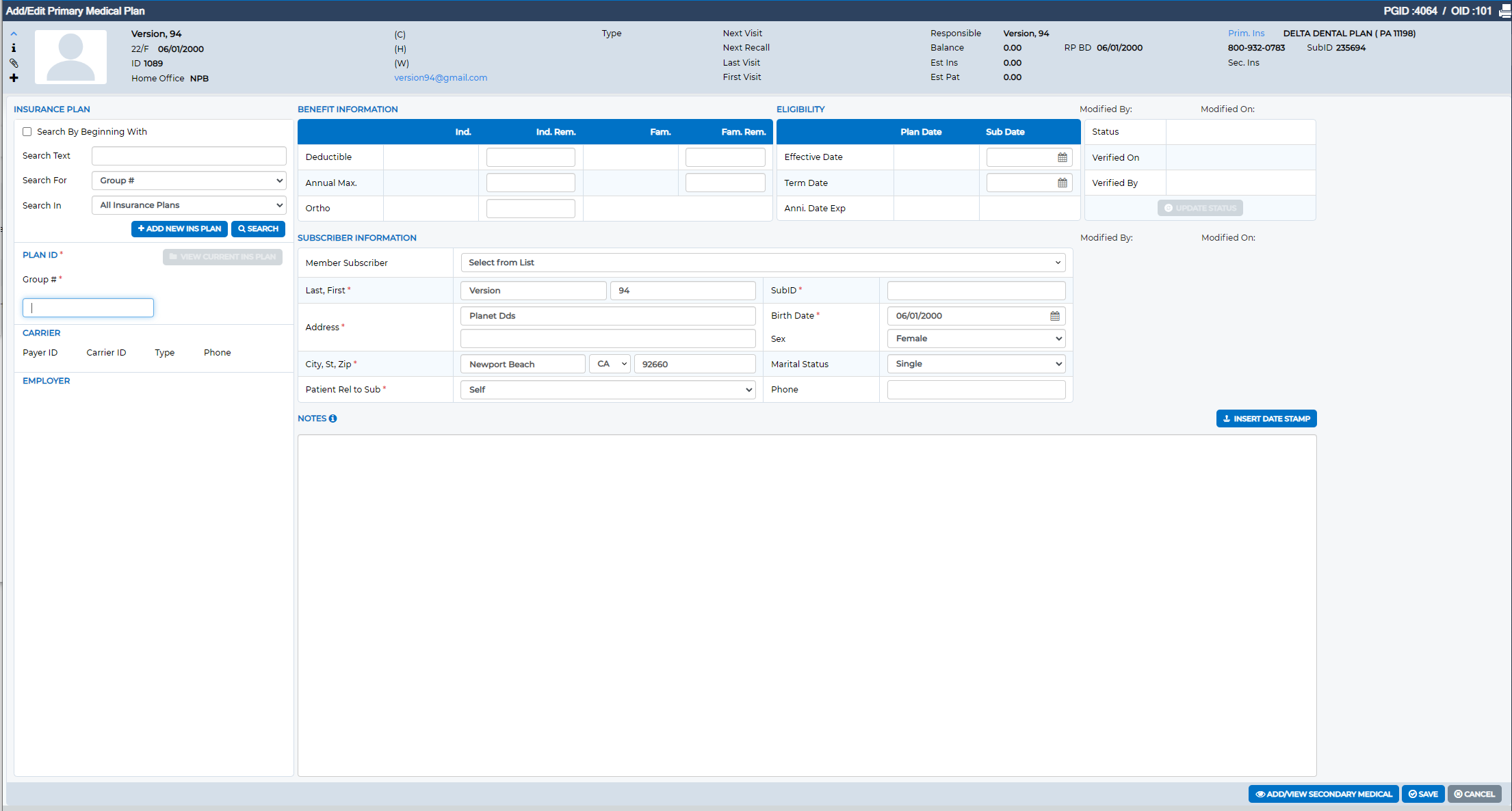
Task: Open the Patient Rel to Sub dropdown
Action: (x=608, y=390)
